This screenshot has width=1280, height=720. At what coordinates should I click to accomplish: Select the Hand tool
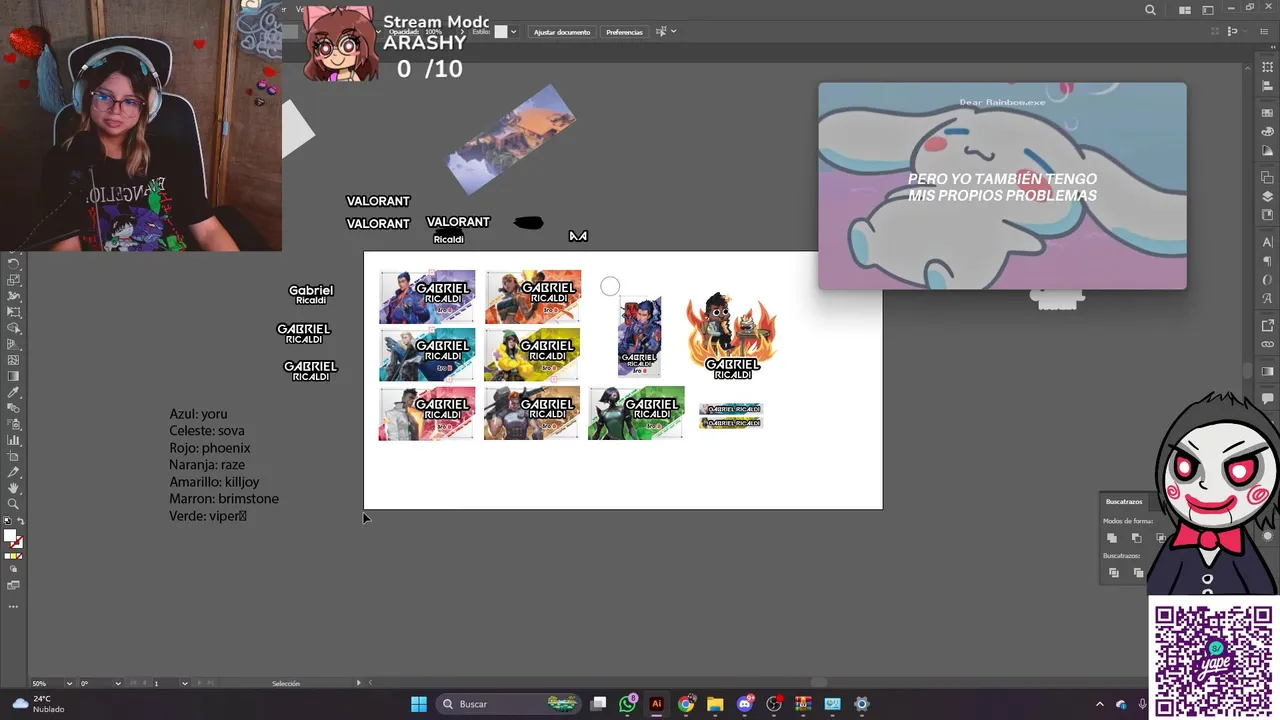tap(14, 489)
